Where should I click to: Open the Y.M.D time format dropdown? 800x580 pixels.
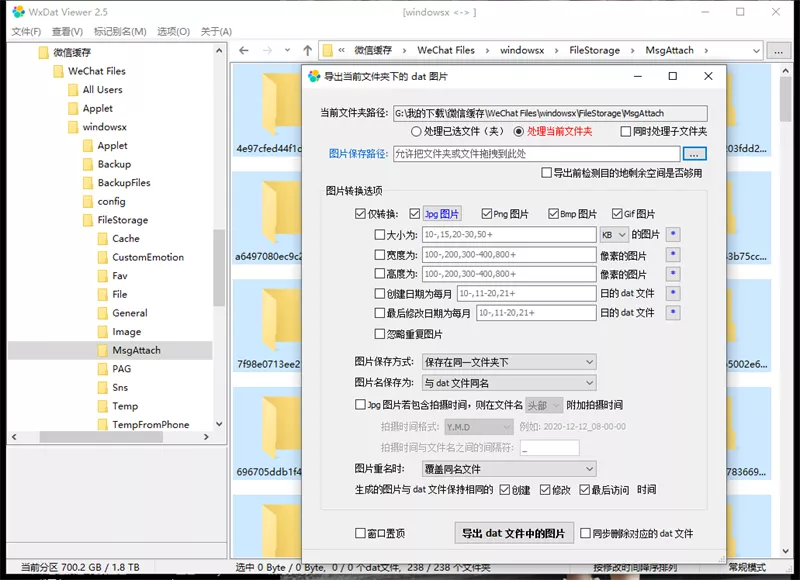[479, 427]
